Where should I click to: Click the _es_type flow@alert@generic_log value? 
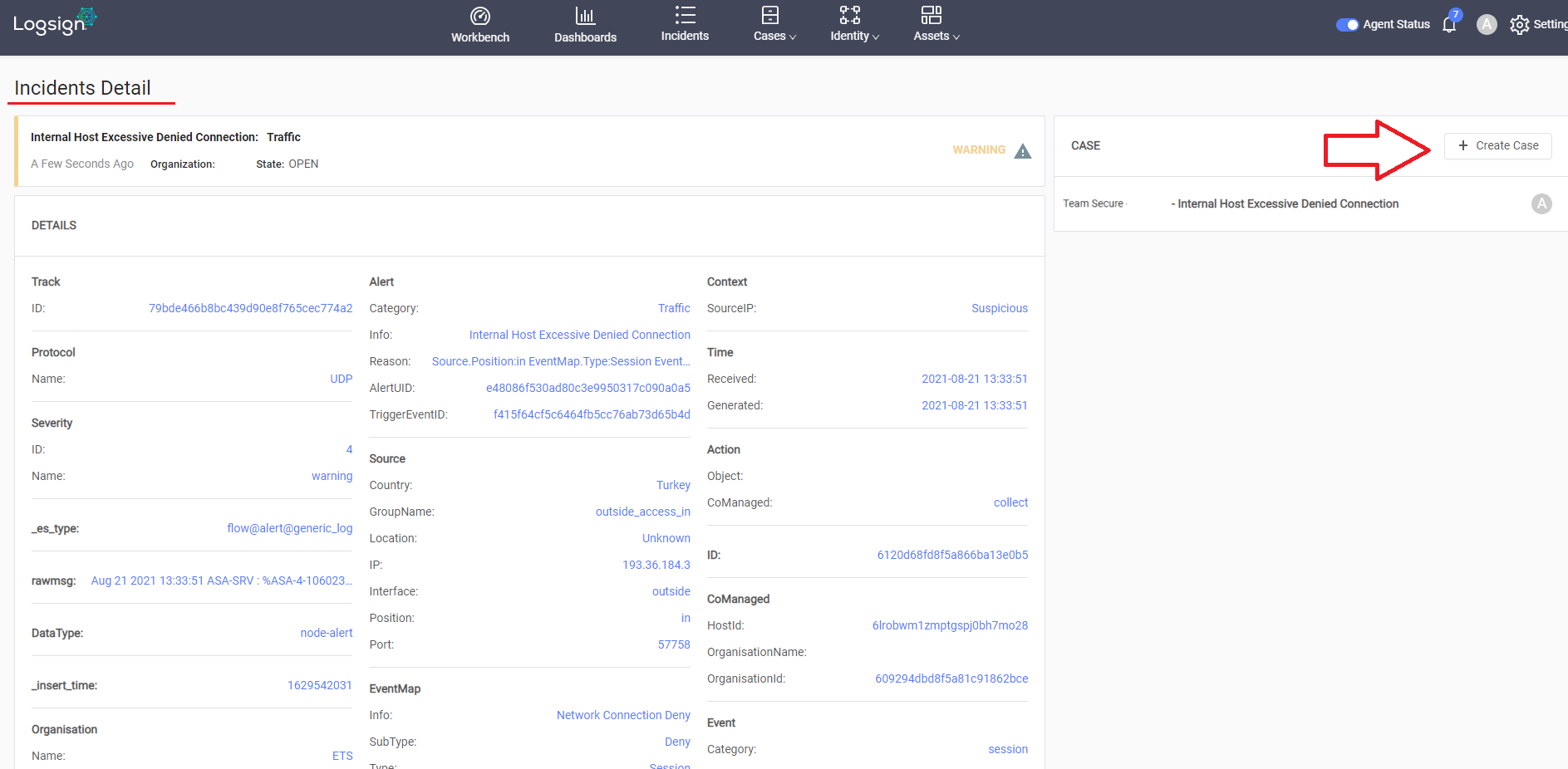tap(289, 528)
